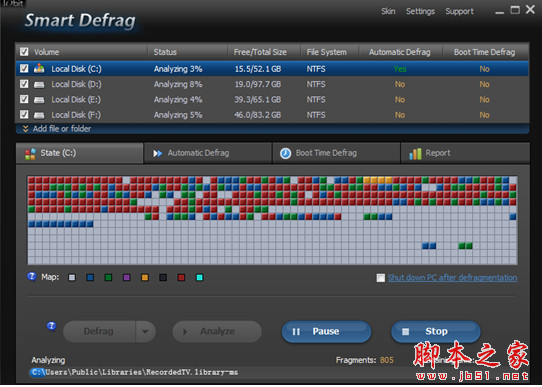The width and height of the screenshot is (542, 387).
Task: Uncheck Local Disk (E:) checkbox
Action: [24, 100]
